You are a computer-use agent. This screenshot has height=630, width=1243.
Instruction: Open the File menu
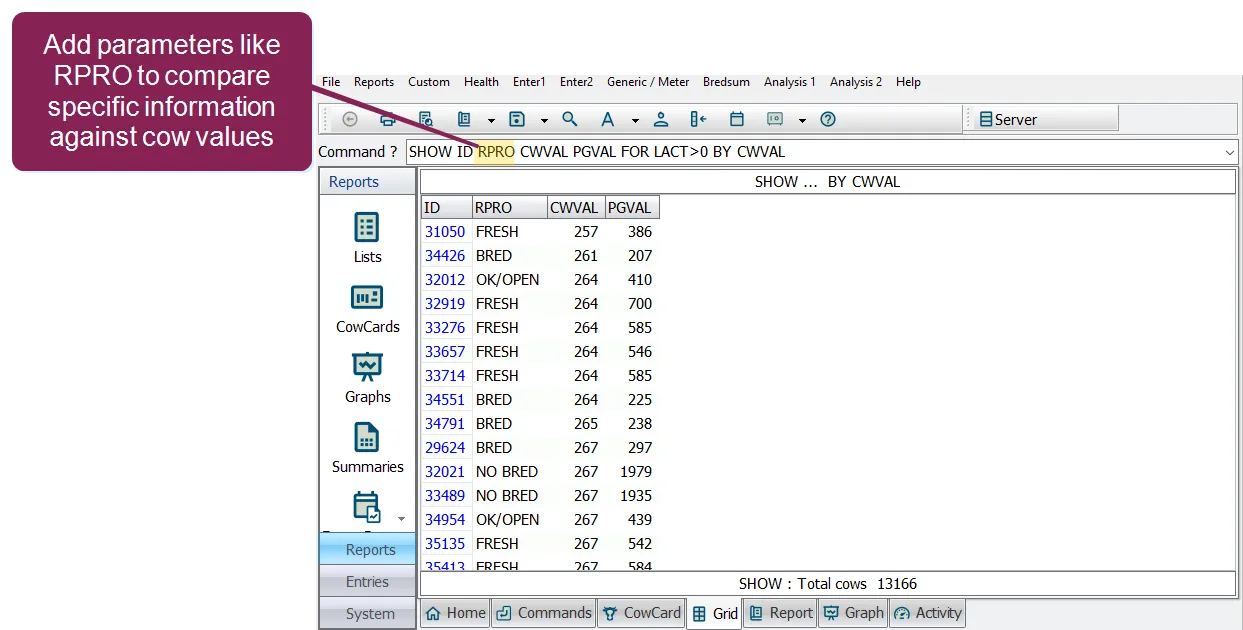tap(331, 82)
